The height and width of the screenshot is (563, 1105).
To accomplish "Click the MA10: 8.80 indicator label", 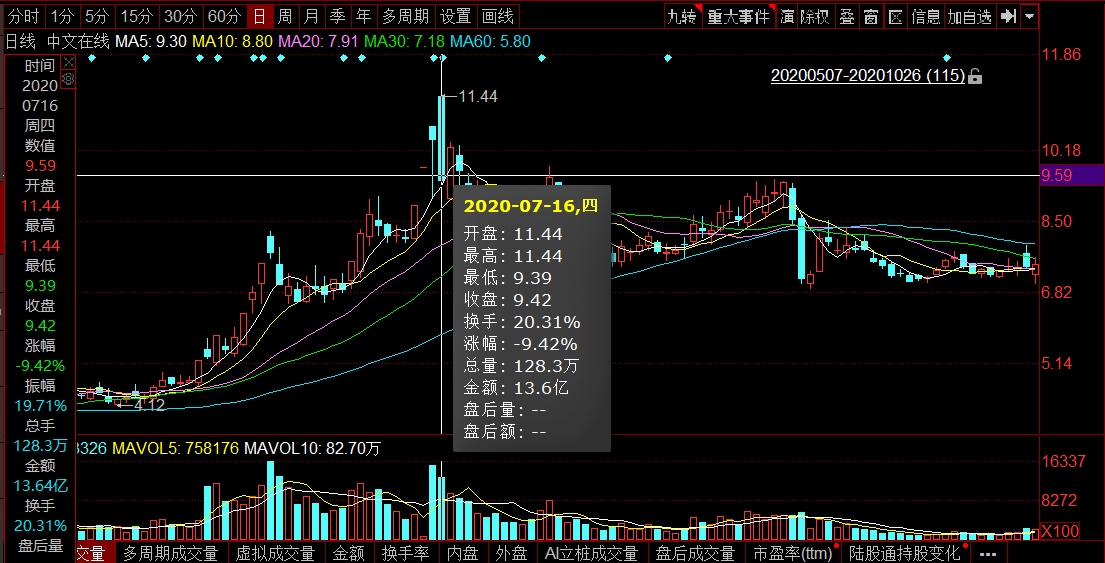I will click(232, 42).
